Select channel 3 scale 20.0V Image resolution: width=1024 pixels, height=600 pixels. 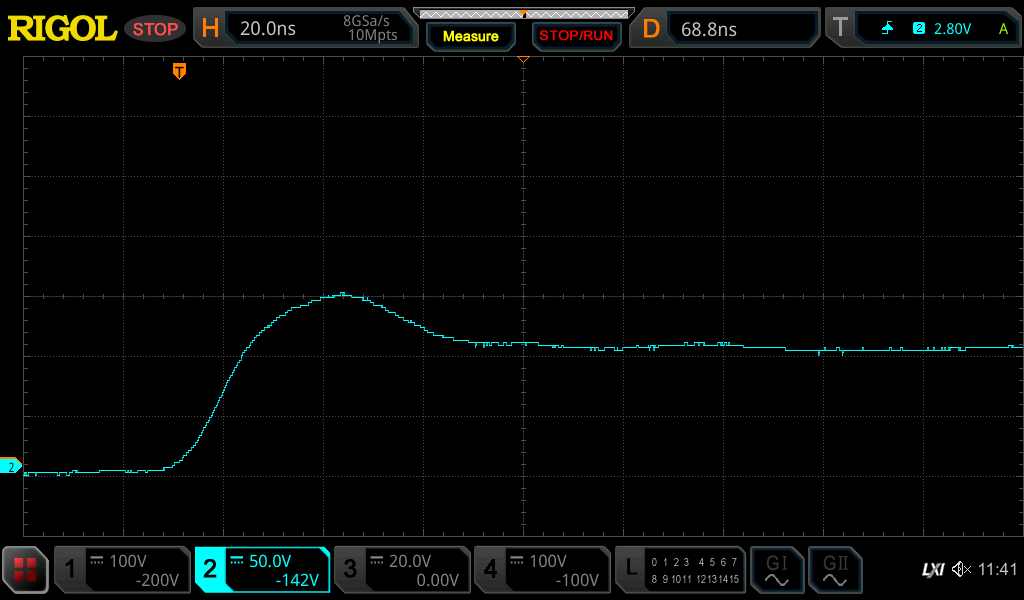pyautogui.click(x=410, y=561)
